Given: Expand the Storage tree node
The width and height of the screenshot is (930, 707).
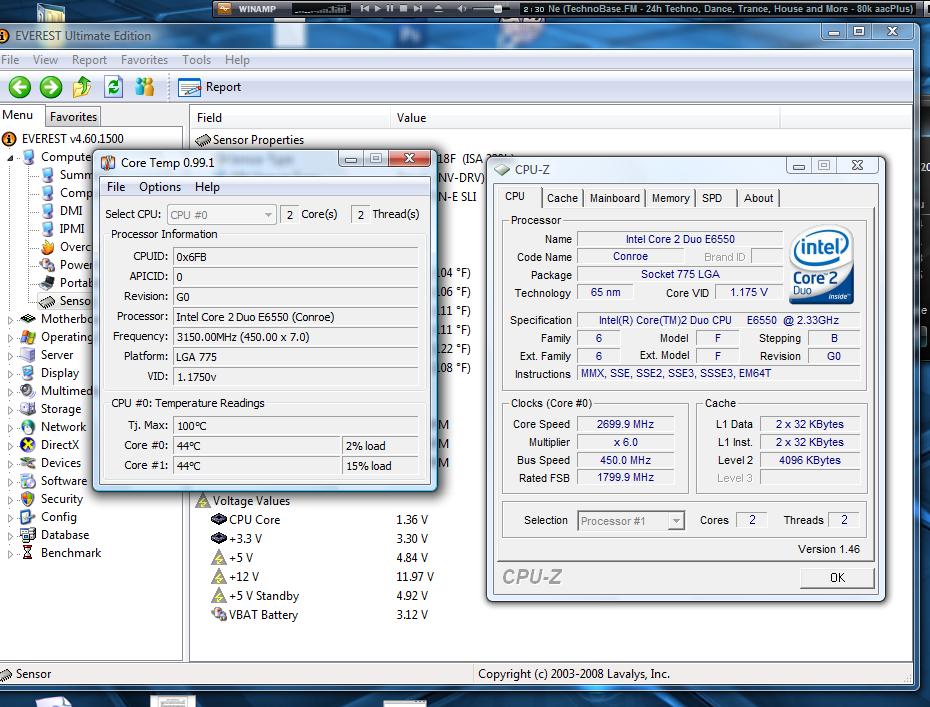Looking at the screenshot, I should [x=9, y=410].
